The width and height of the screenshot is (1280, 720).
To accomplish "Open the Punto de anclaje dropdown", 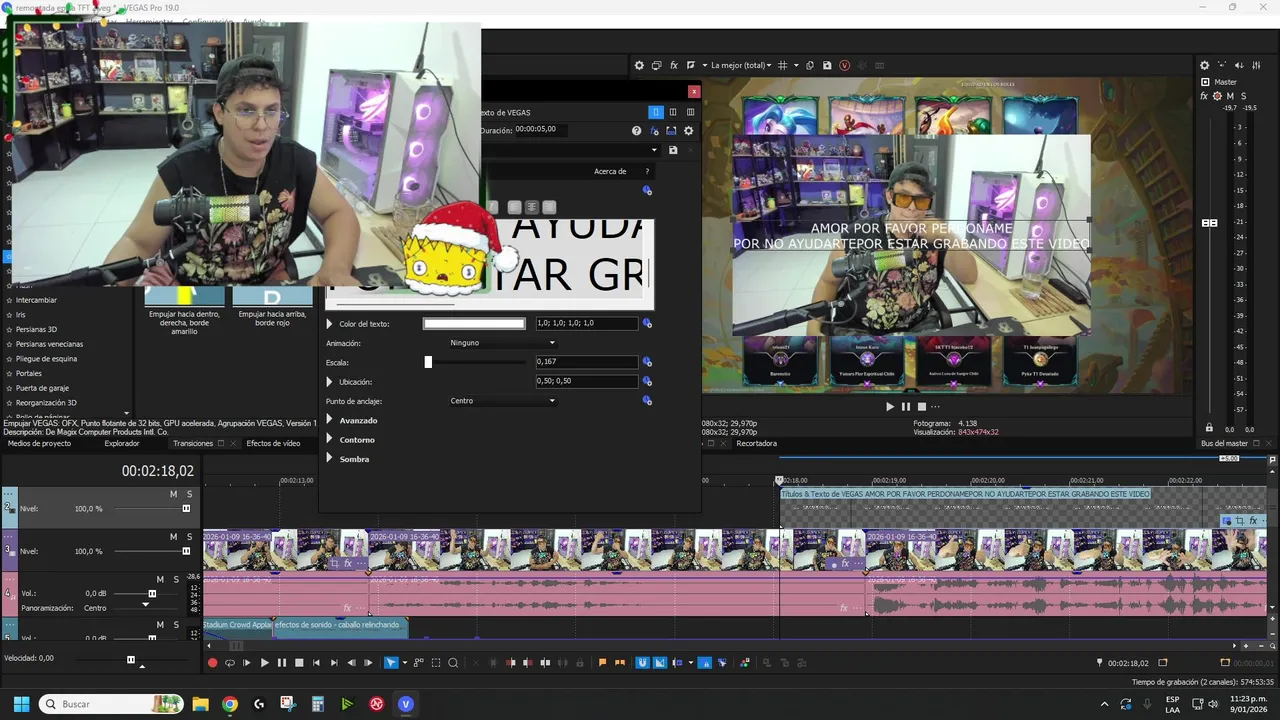I will tap(502, 401).
